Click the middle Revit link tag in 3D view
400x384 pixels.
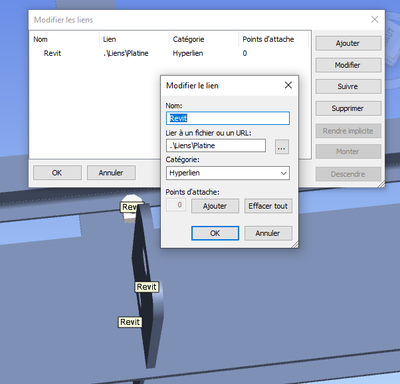tap(147, 287)
